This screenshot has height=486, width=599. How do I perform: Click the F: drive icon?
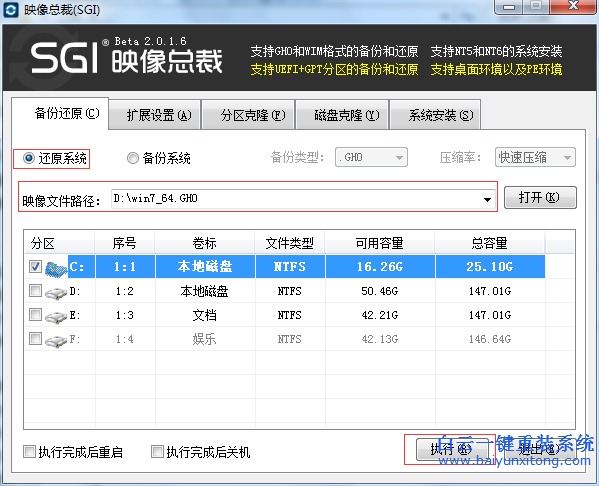pyautogui.click(x=56, y=340)
